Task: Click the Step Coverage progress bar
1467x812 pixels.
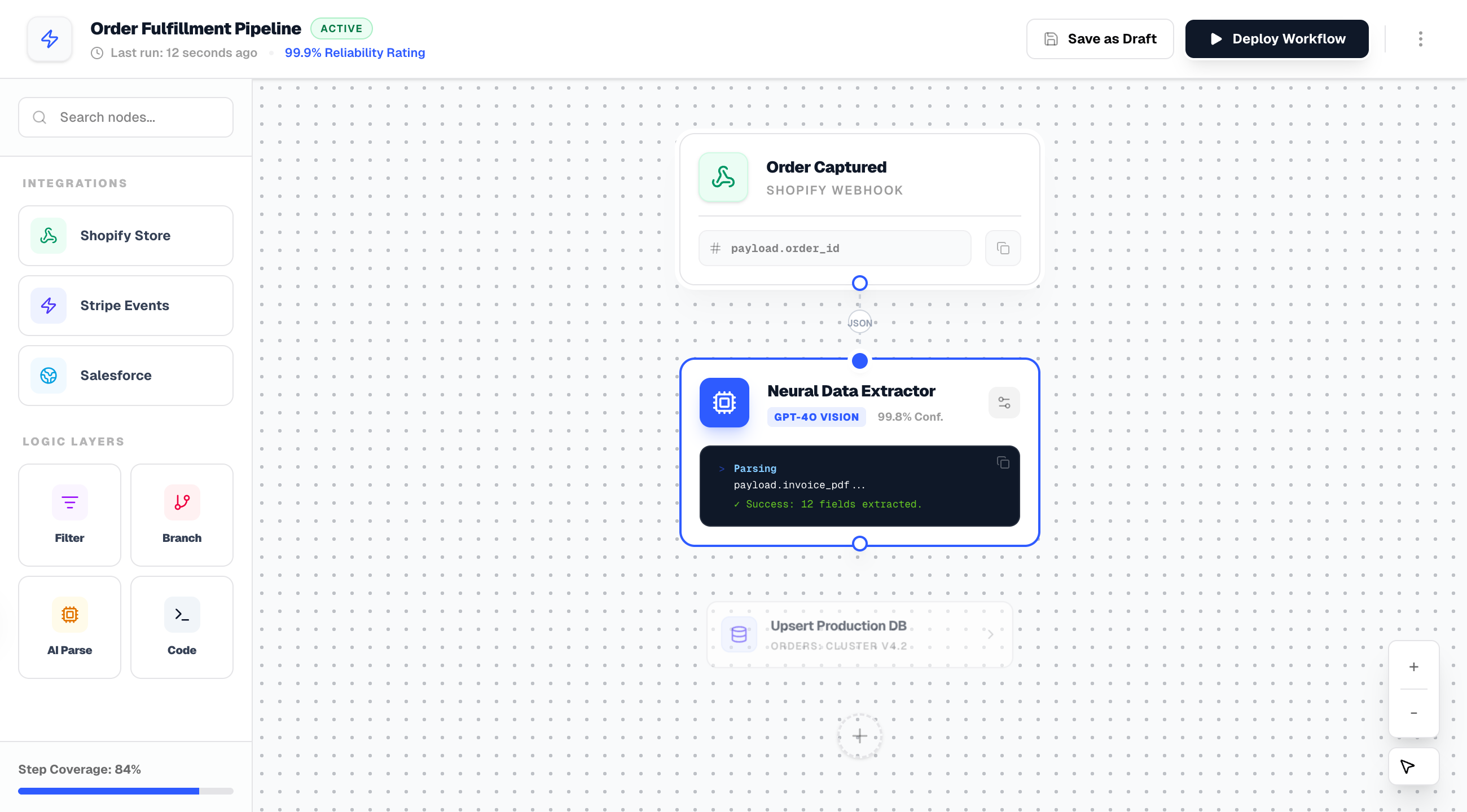Action: pyautogui.click(x=126, y=791)
